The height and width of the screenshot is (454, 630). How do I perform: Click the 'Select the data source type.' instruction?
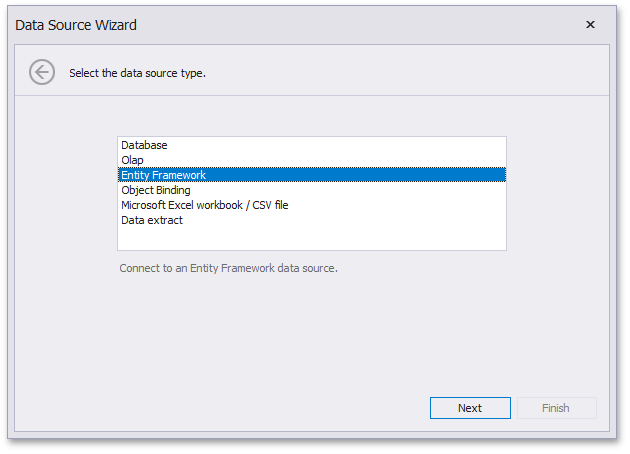(x=137, y=73)
